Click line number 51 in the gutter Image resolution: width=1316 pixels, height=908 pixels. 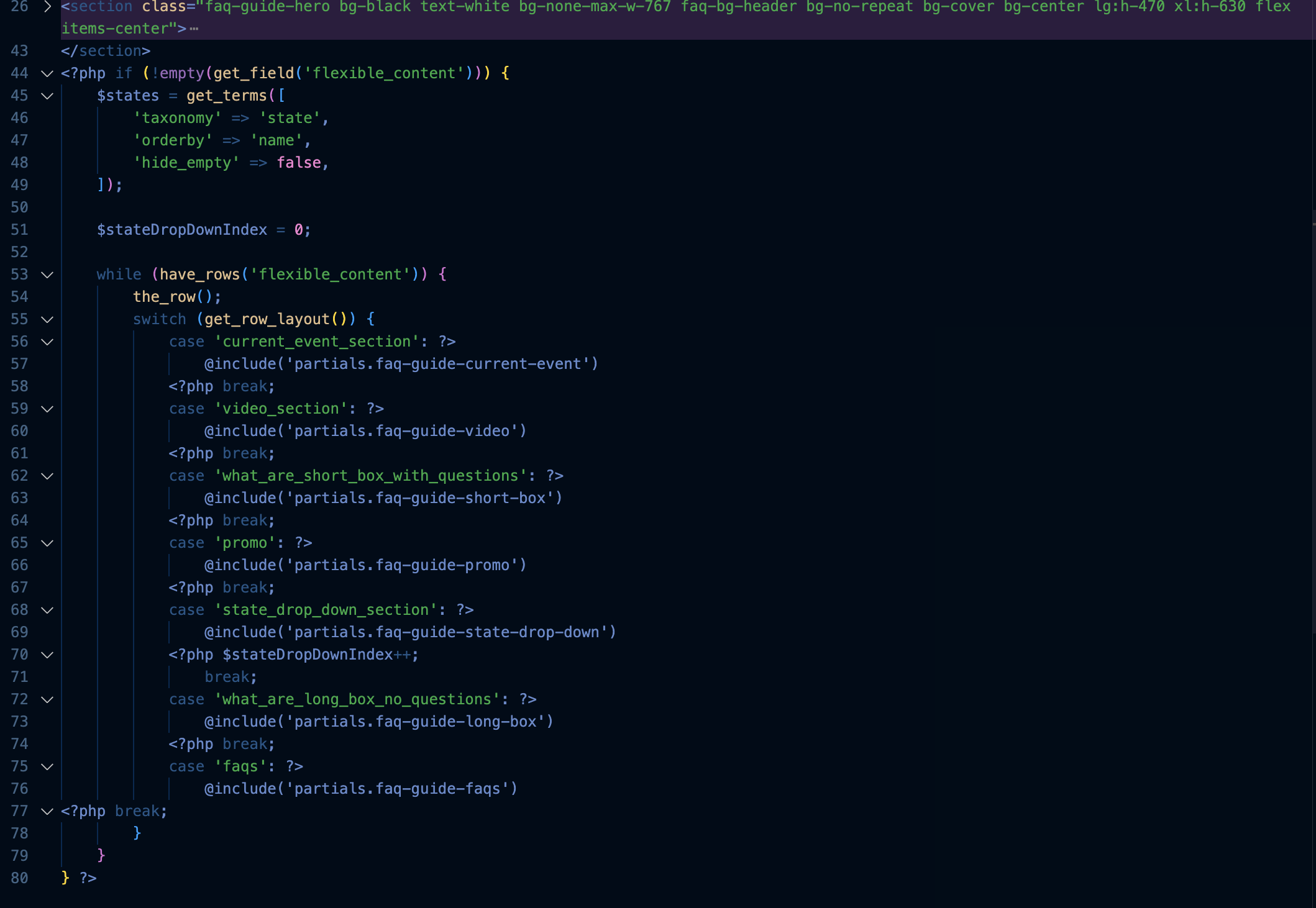[19, 230]
